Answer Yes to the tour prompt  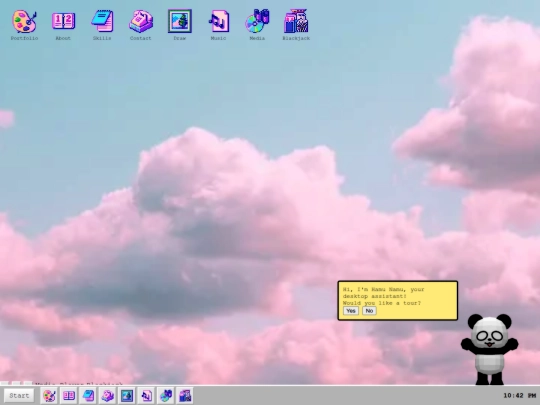pyautogui.click(x=351, y=311)
